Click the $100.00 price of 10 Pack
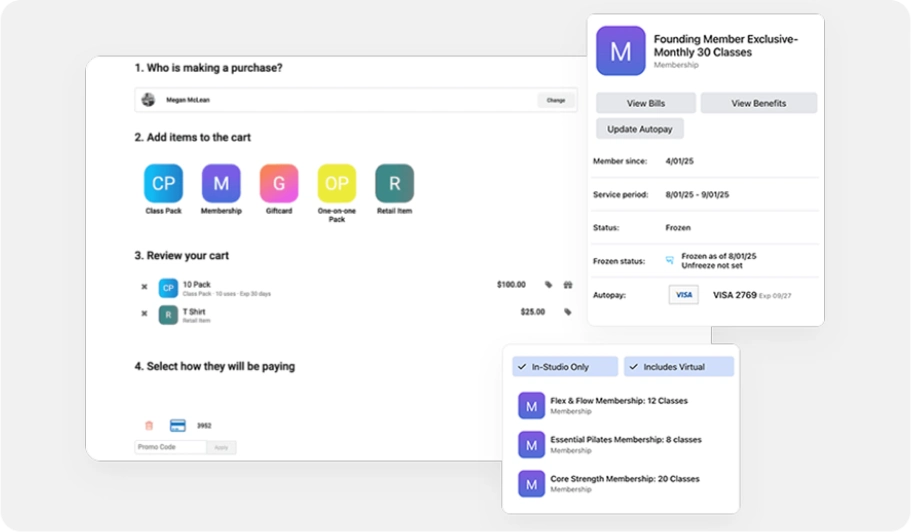This screenshot has width=911, height=532. [x=511, y=285]
